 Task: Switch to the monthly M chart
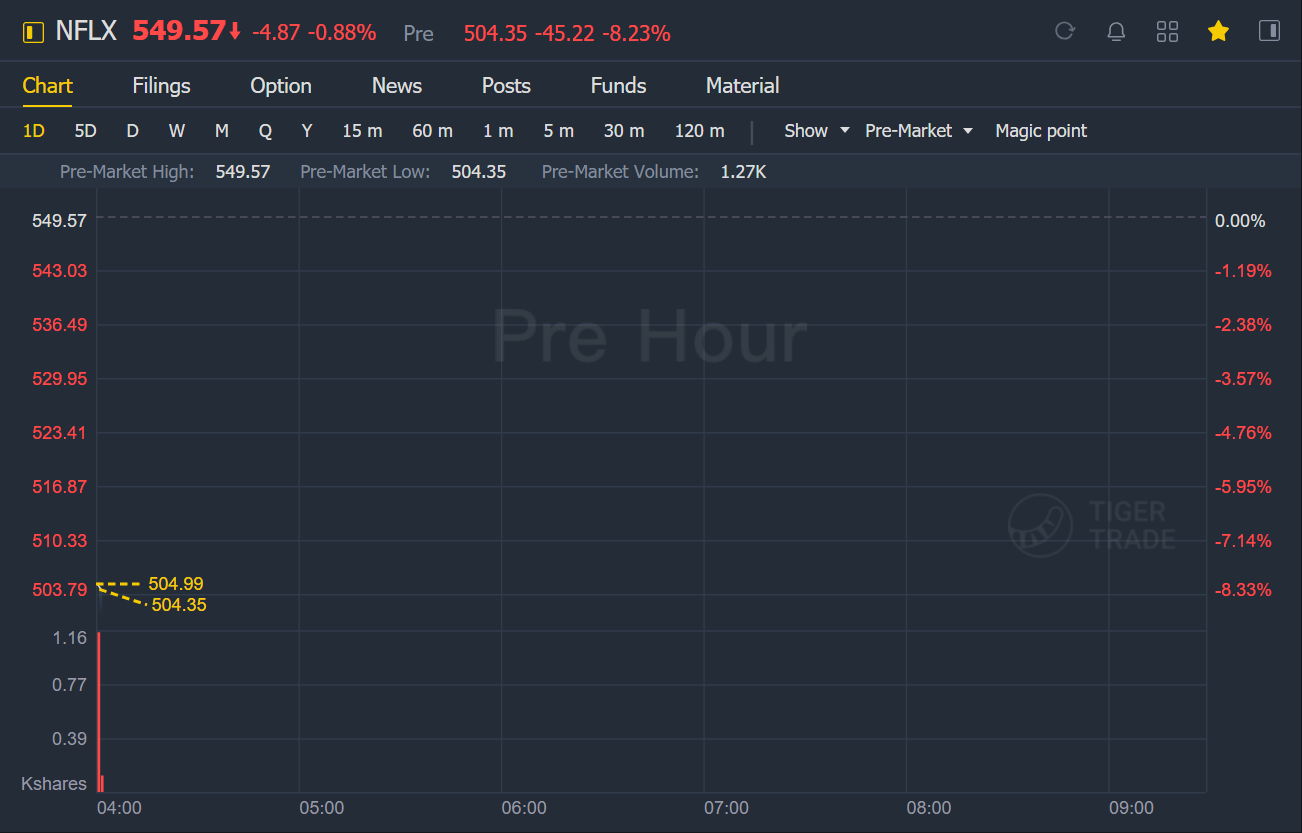pyautogui.click(x=222, y=131)
